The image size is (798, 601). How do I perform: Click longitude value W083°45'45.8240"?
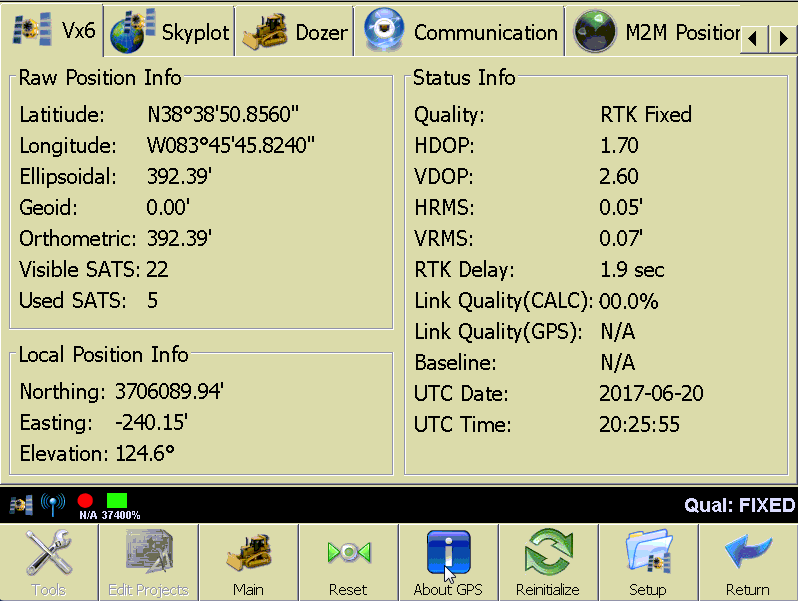(x=231, y=146)
